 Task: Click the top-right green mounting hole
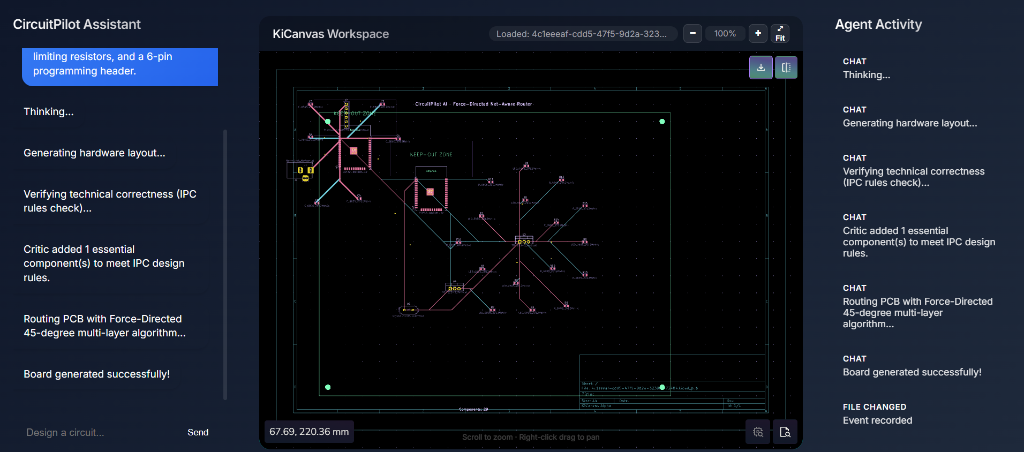click(x=662, y=121)
